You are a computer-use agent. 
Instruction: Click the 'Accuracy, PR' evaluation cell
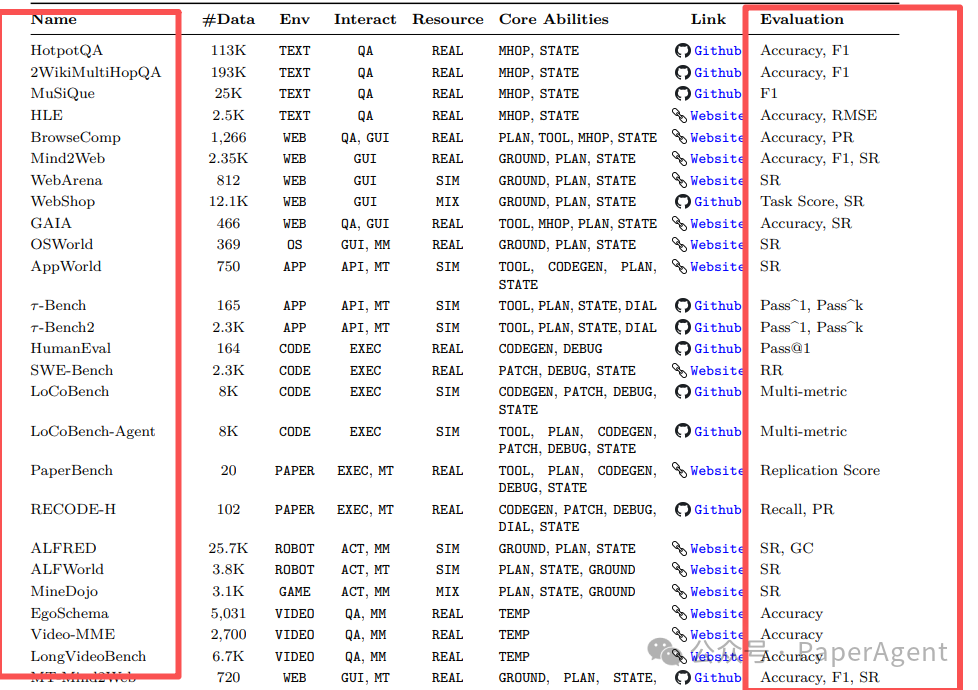807,137
